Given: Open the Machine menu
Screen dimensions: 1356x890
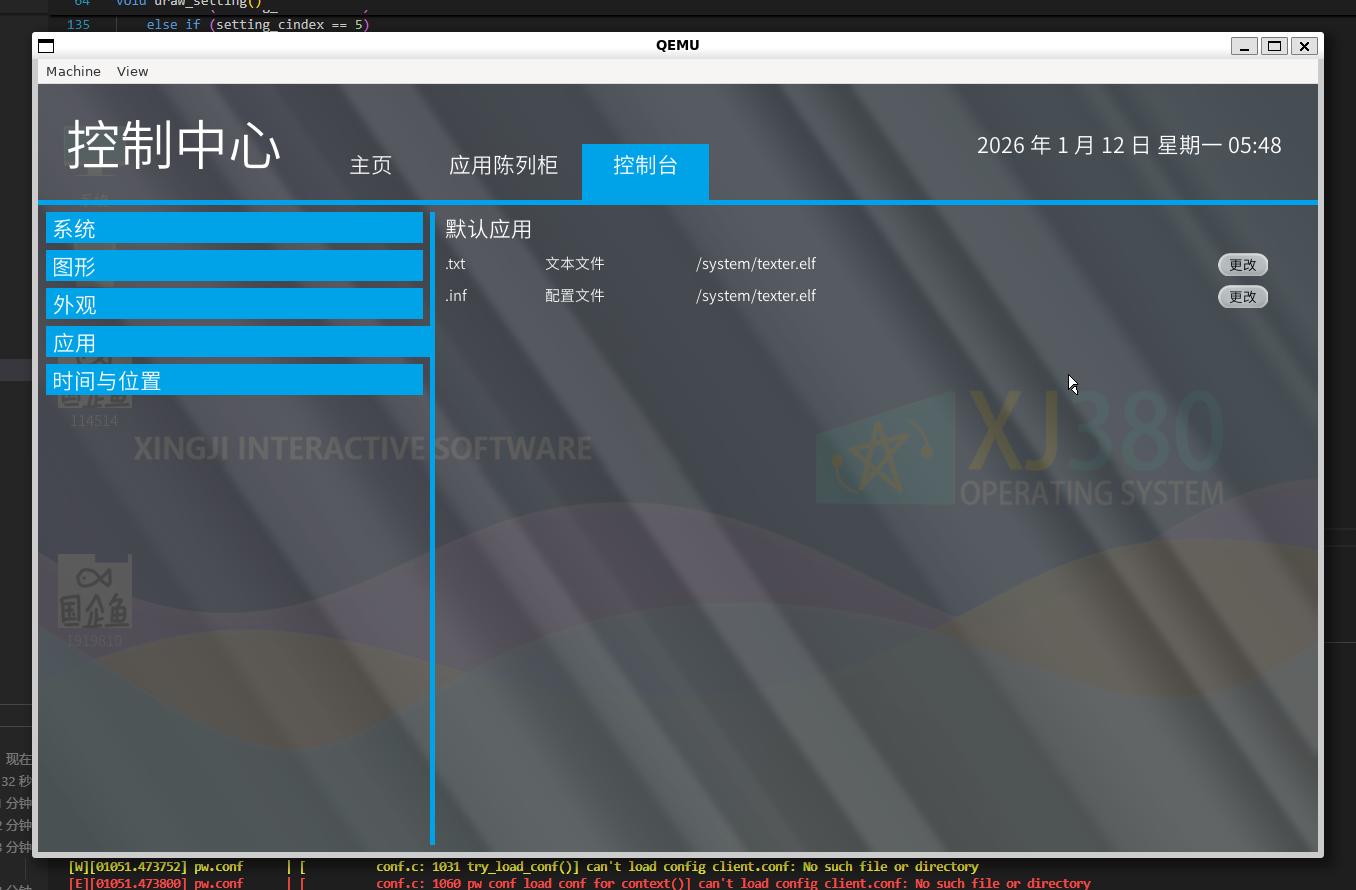Looking at the screenshot, I should (73, 72).
